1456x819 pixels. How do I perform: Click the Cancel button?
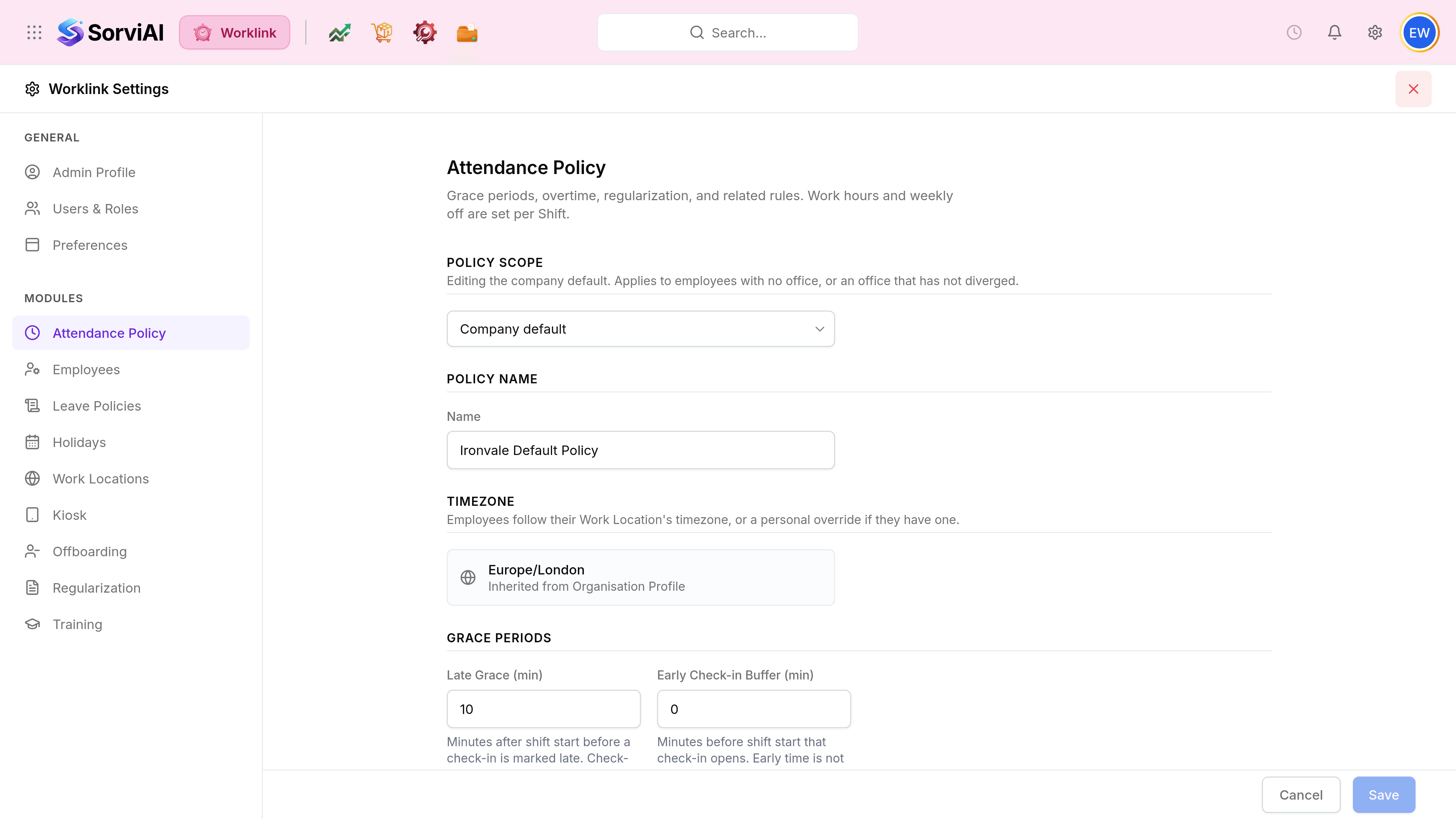(1301, 795)
